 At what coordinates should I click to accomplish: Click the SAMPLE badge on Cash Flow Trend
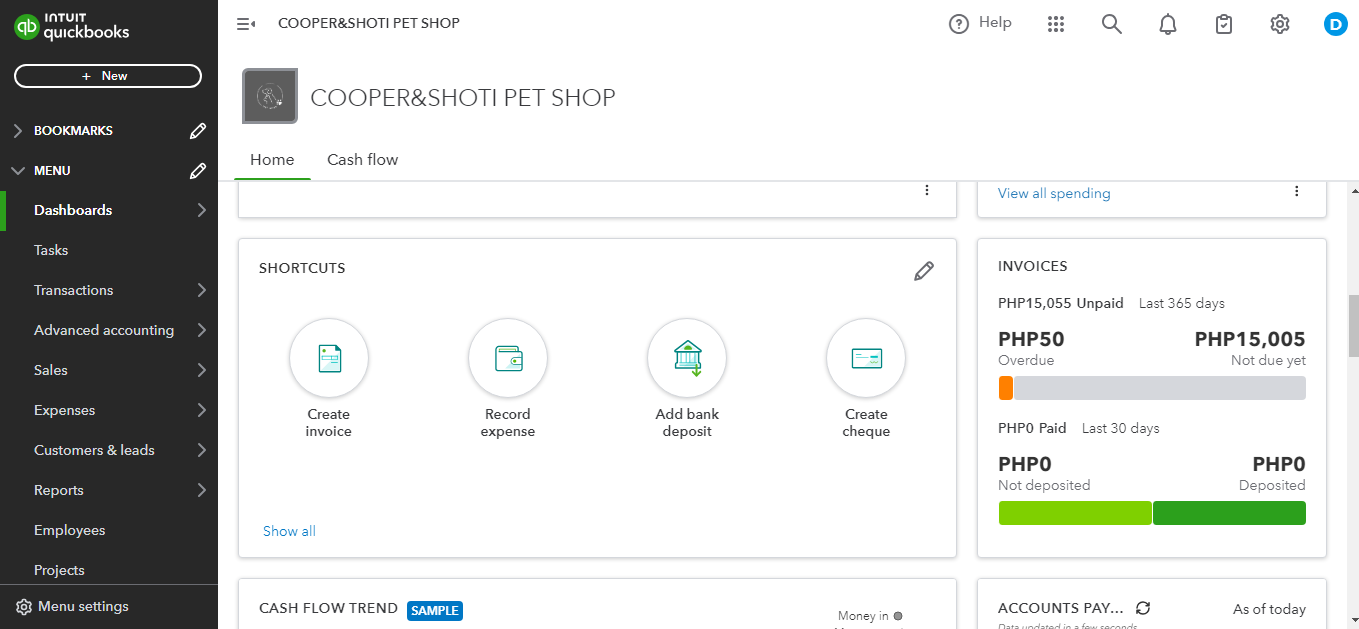pyautogui.click(x=435, y=610)
